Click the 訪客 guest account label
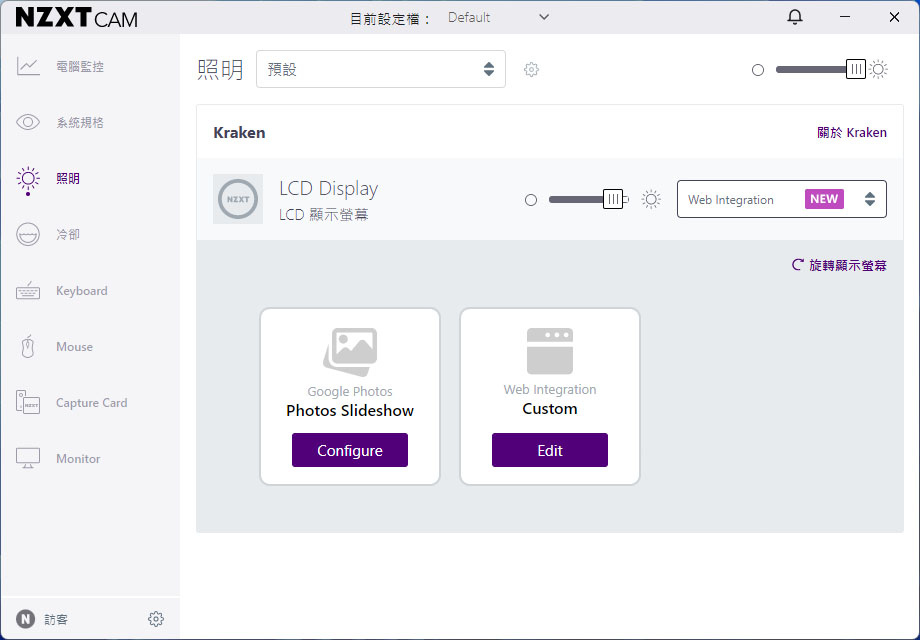 (x=56, y=619)
